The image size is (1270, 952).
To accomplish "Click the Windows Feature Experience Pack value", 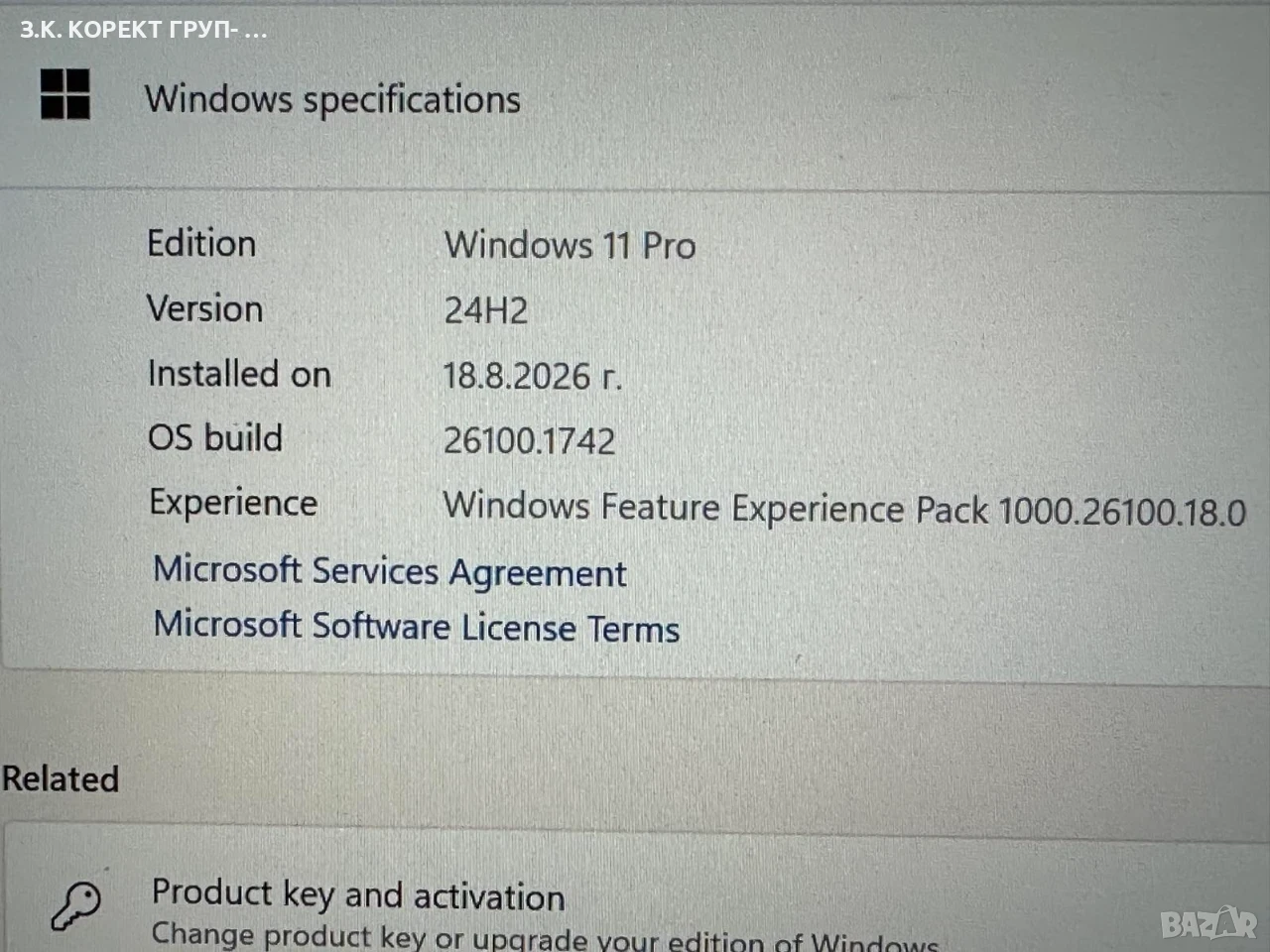I will (x=844, y=509).
